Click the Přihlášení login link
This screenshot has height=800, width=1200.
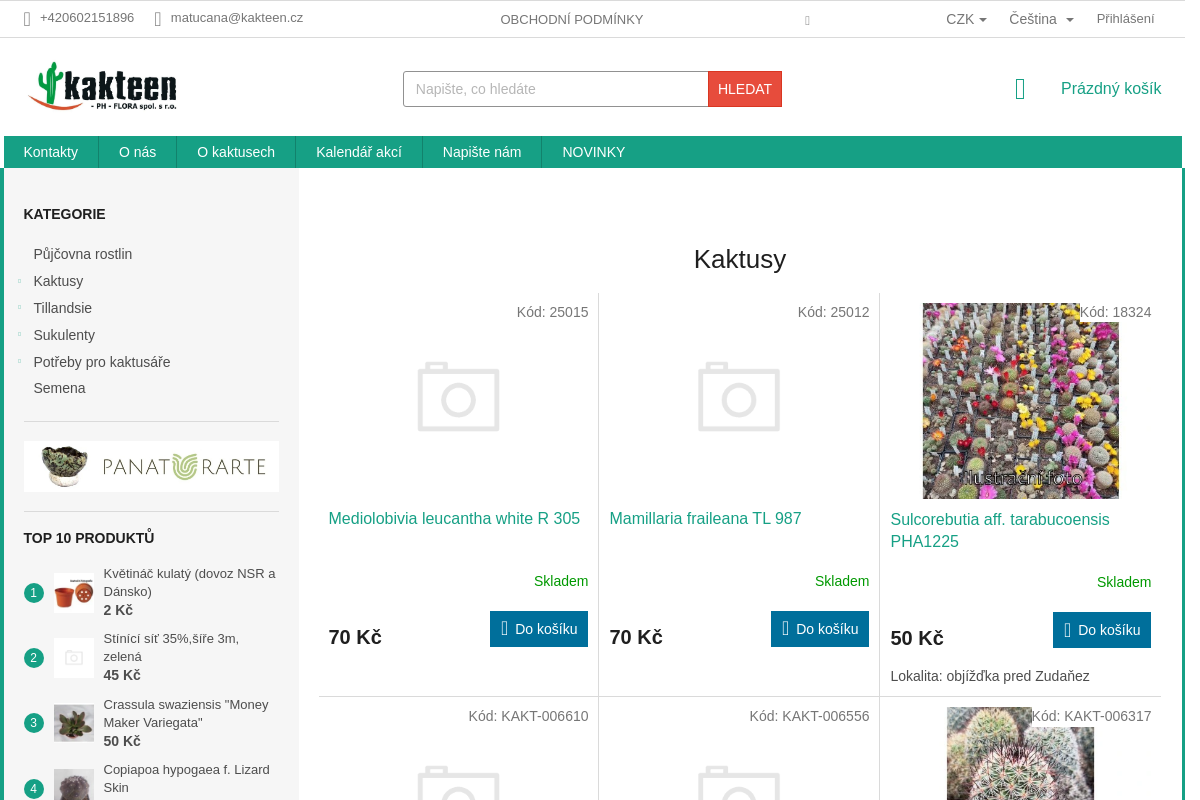tap(1125, 18)
